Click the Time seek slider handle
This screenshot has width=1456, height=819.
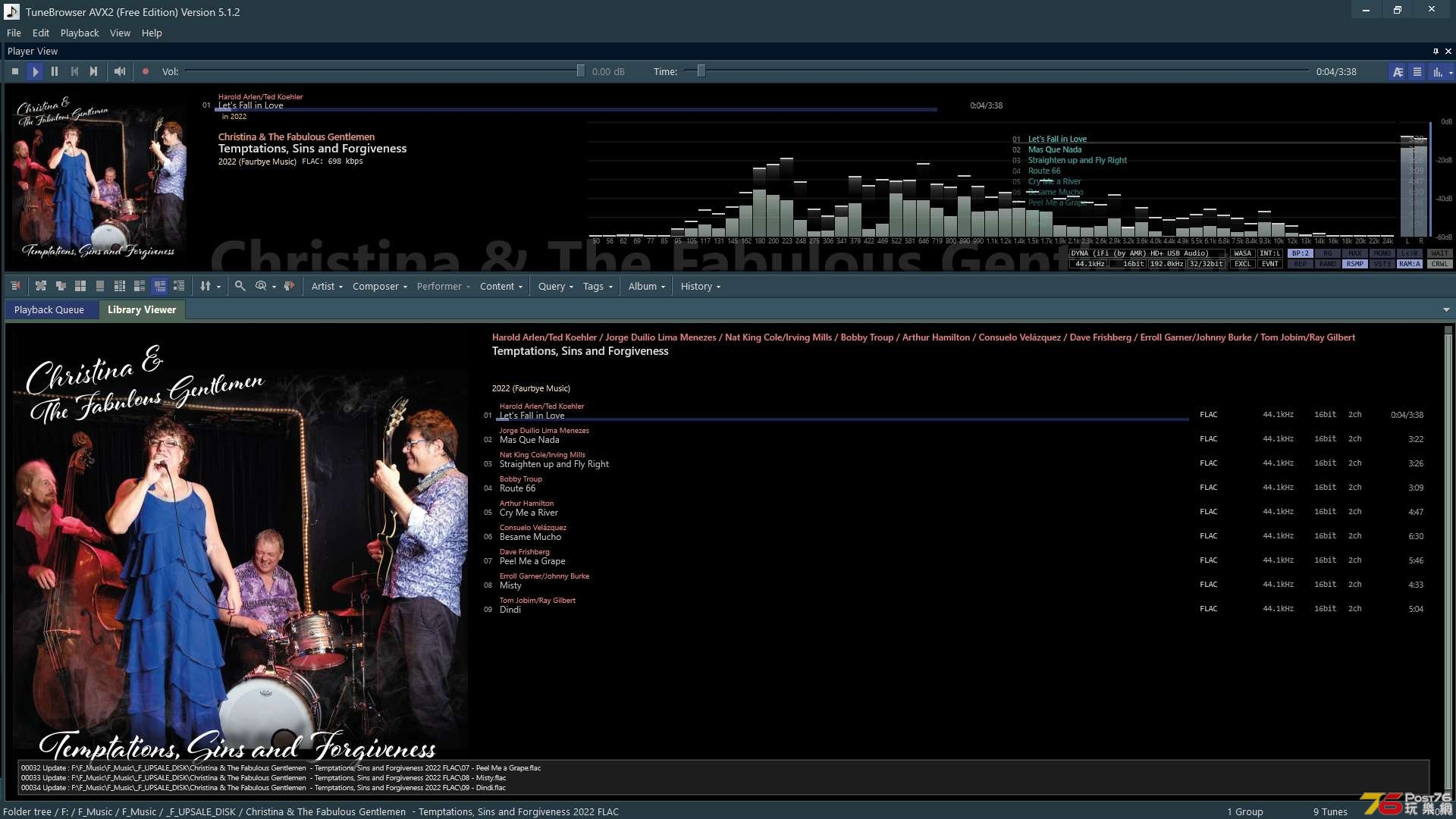[701, 71]
